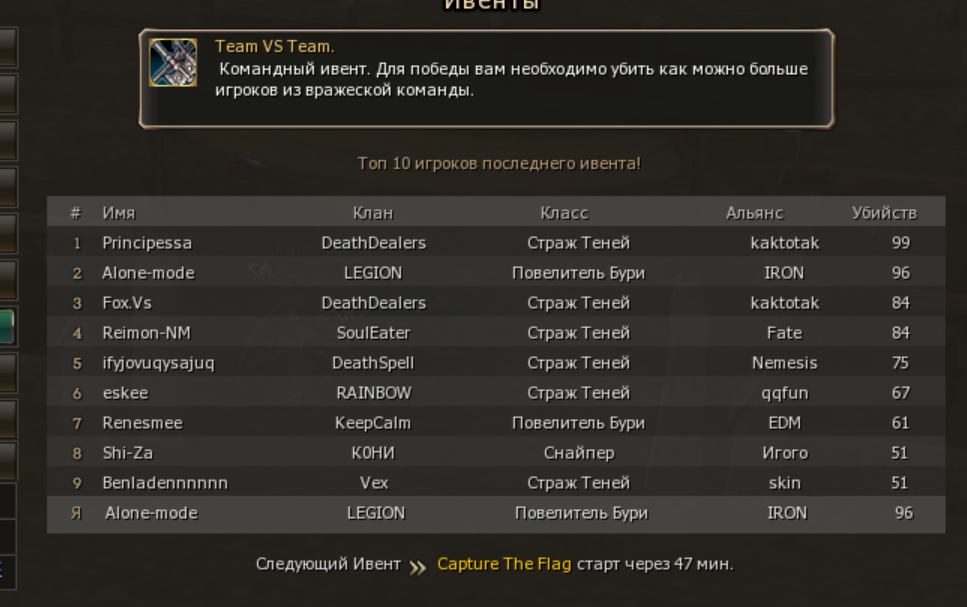Click the double-arrow icon before Capture The Flag
Screen dimensions: 967x607
tap(418, 566)
